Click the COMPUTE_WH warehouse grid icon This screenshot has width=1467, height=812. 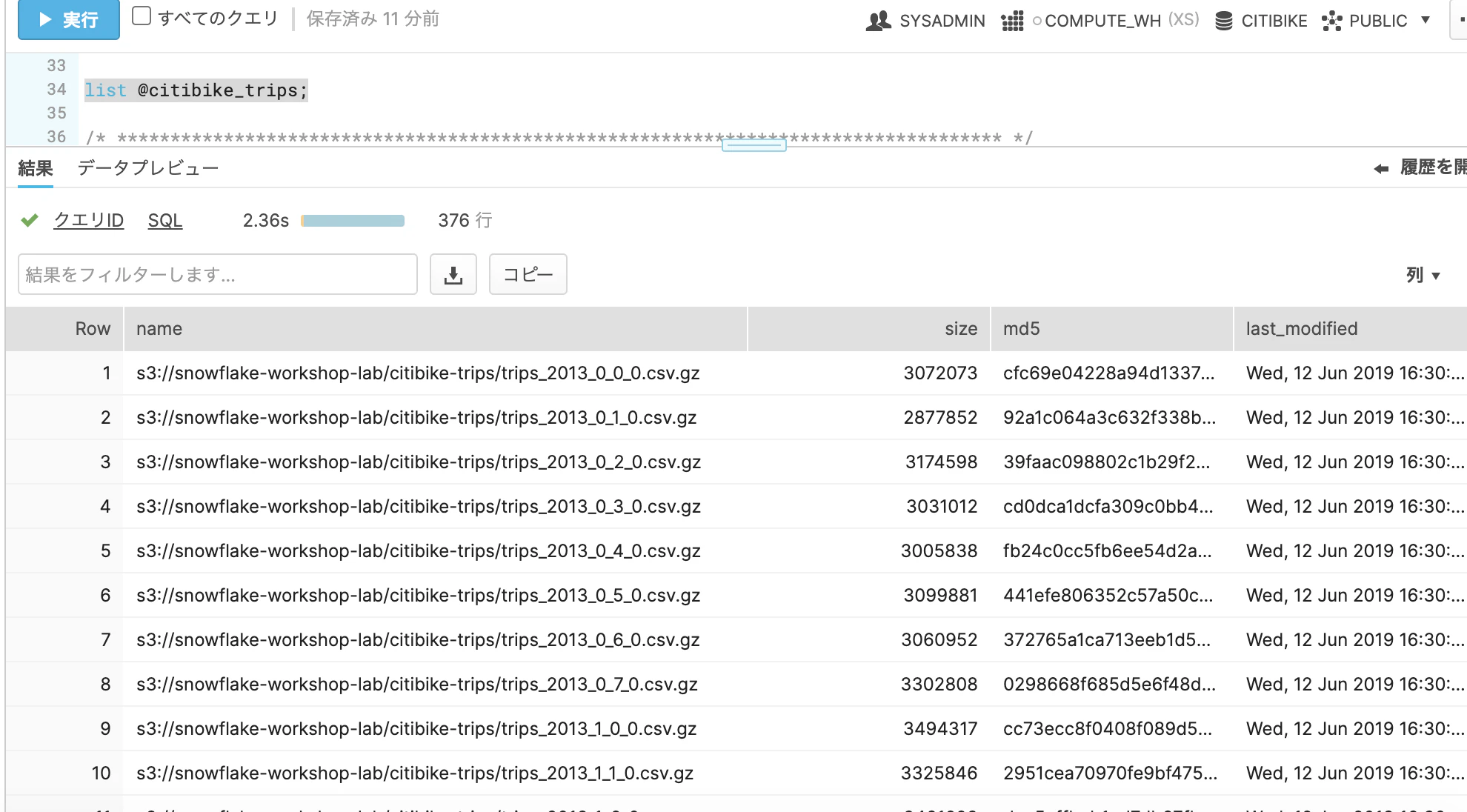[1012, 21]
